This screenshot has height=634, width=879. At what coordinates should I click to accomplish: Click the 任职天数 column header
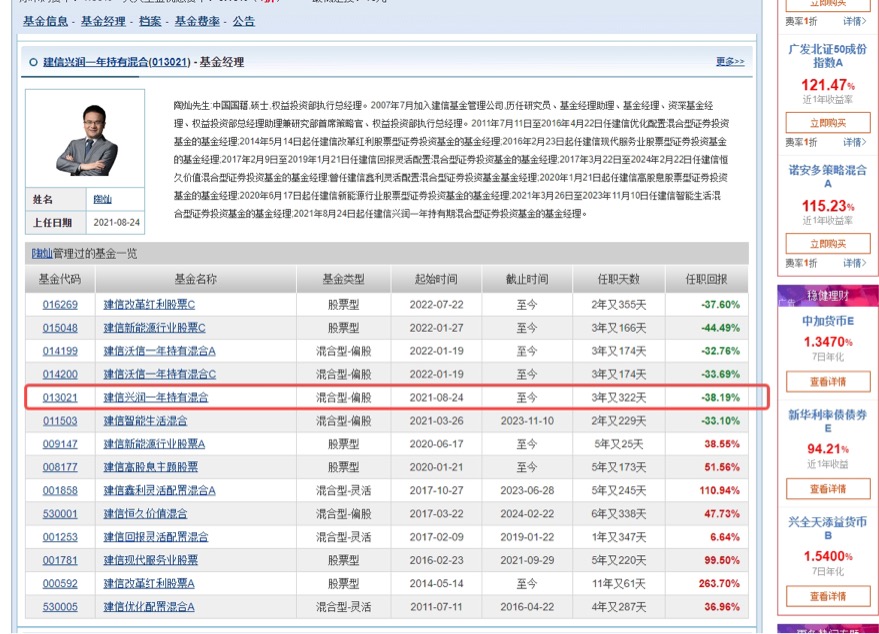click(x=618, y=279)
